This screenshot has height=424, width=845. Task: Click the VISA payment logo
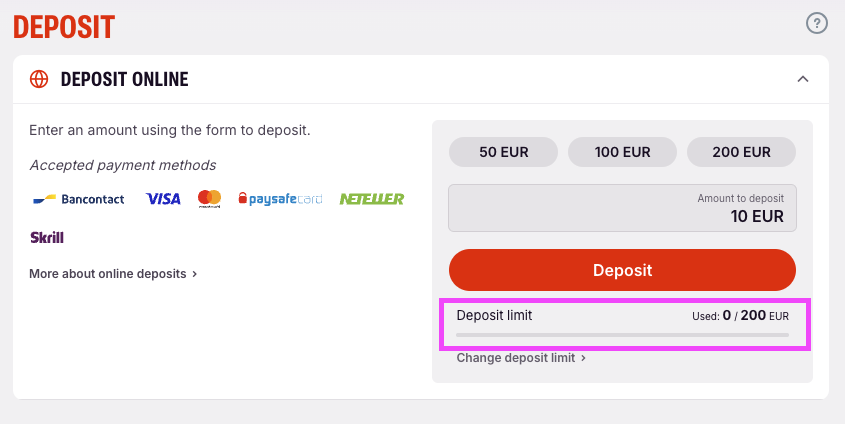point(163,199)
